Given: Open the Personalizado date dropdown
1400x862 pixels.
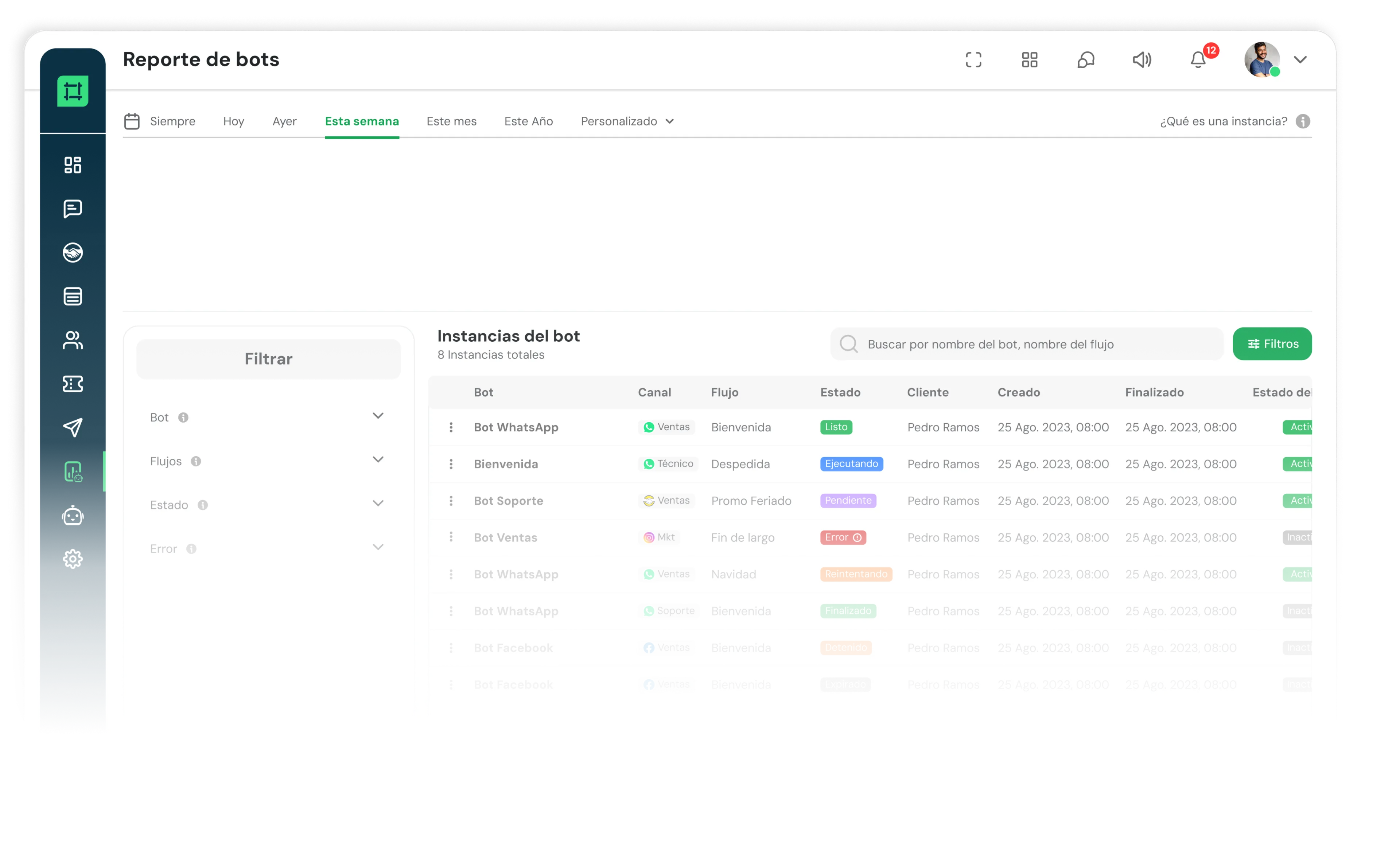Looking at the screenshot, I should [627, 121].
